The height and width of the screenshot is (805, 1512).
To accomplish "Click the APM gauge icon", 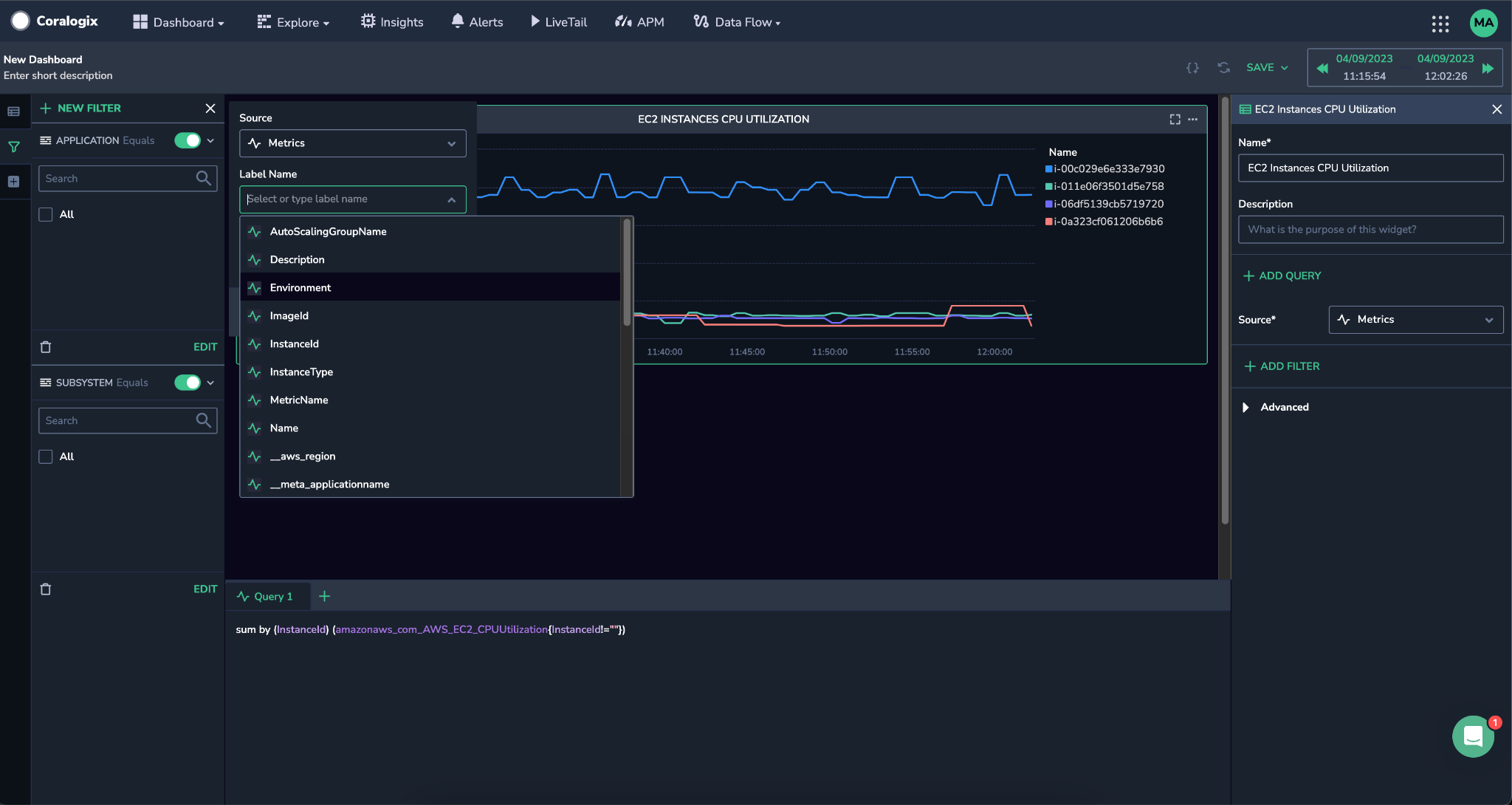I will 623,21.
